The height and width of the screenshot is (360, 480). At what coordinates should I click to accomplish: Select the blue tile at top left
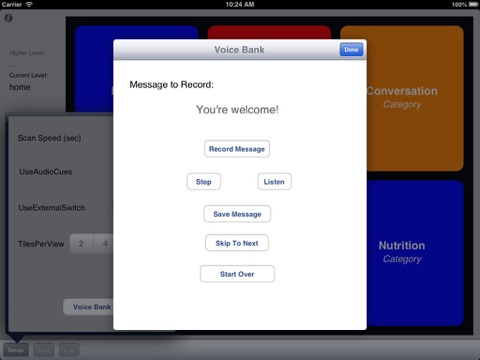tap(94, 68)
